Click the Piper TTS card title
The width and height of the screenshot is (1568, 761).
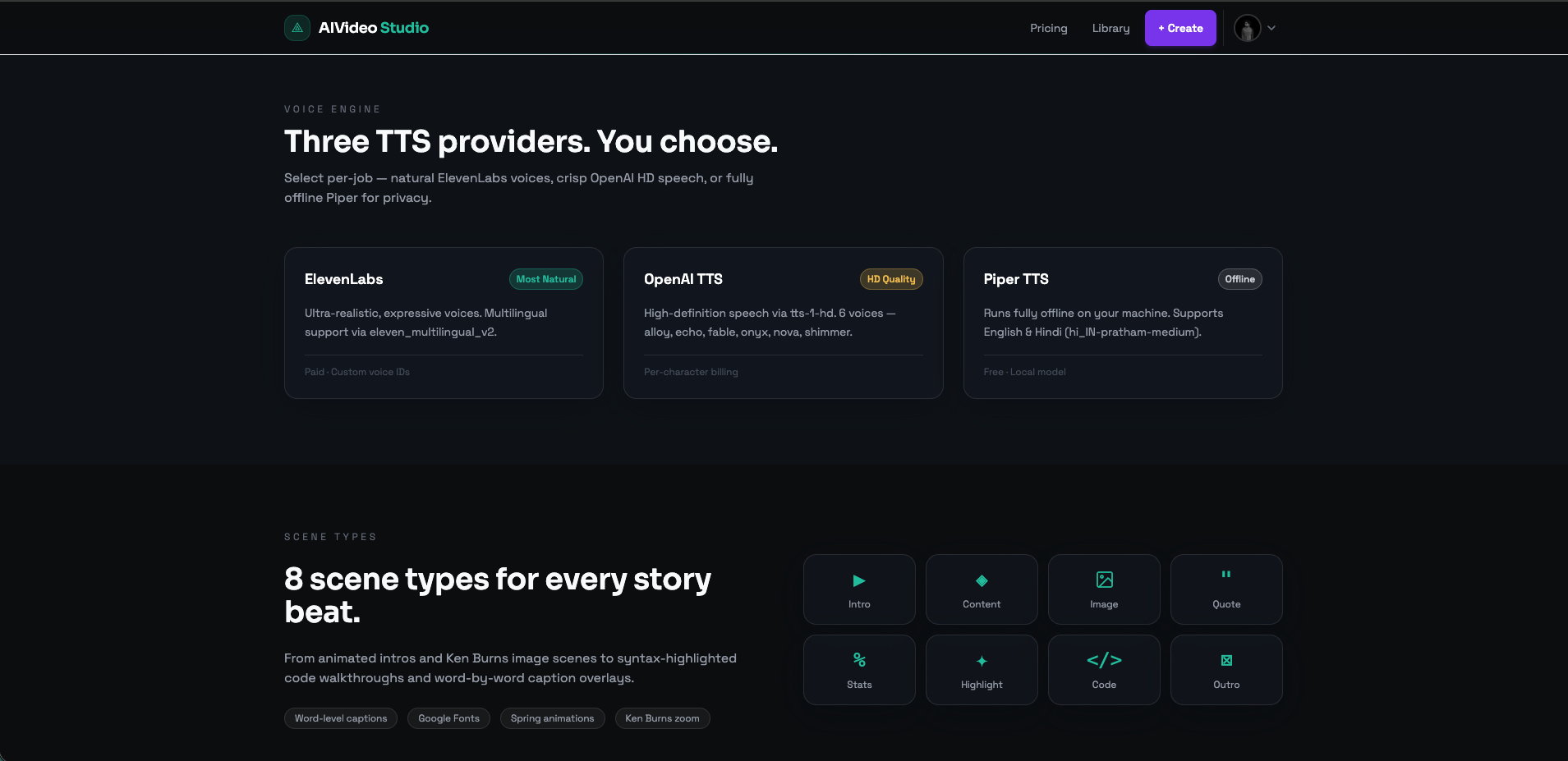coord(1016,279)
